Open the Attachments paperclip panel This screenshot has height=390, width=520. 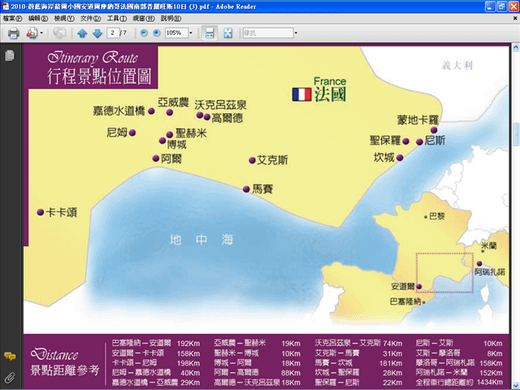tap(10, 378)
